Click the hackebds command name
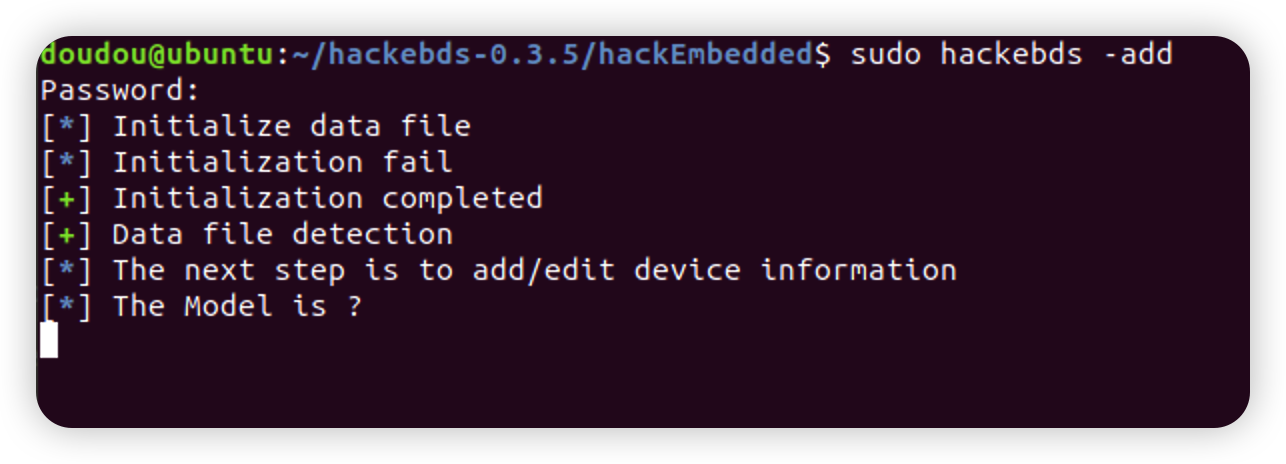 click(1010, 54)
